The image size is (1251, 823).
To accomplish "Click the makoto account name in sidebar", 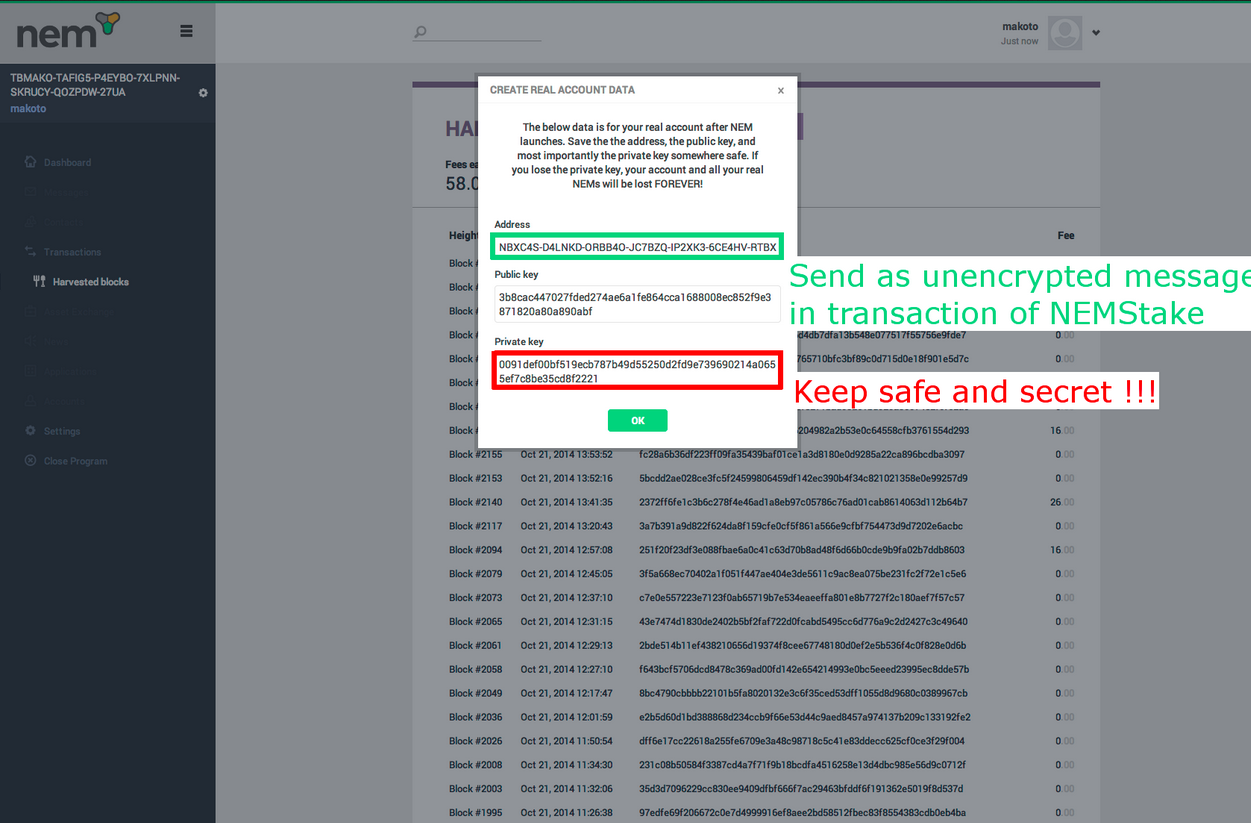I will click(28, 109).
